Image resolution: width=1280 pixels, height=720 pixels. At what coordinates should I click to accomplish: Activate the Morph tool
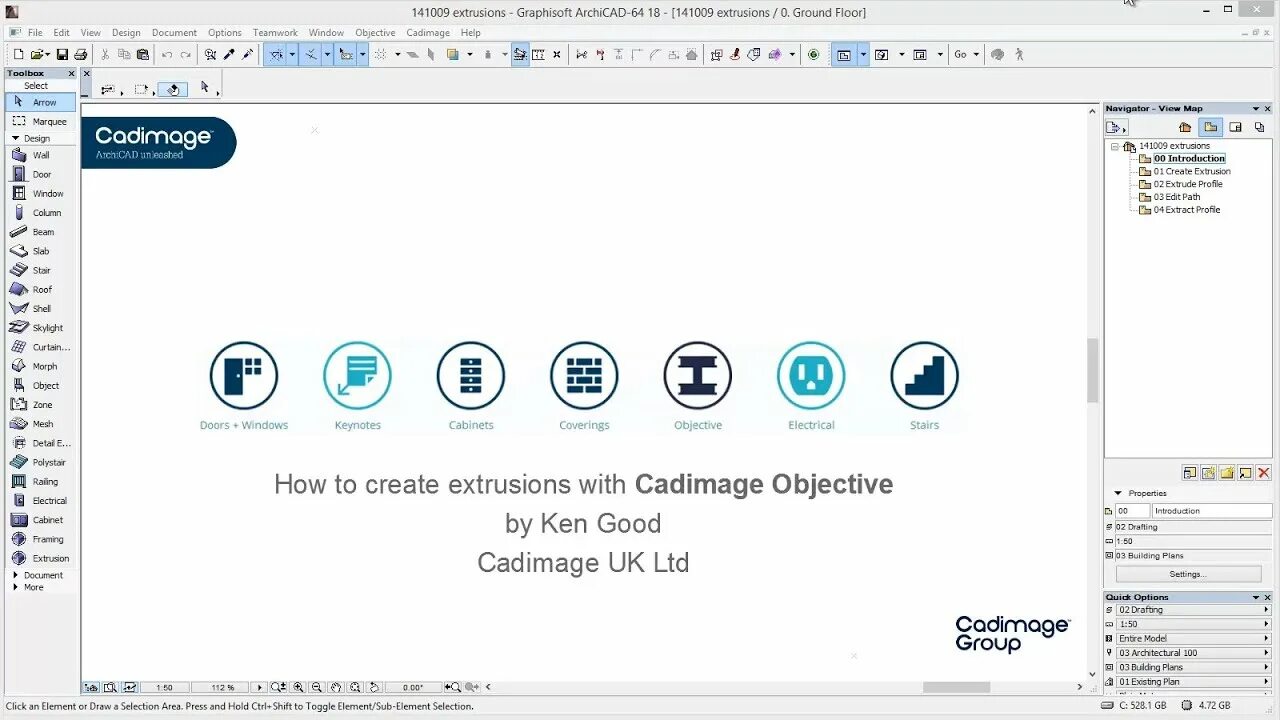40,366
